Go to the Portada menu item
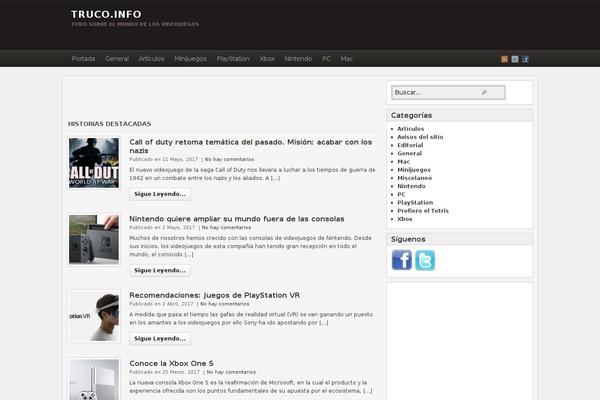 click(x=83, y=59)
